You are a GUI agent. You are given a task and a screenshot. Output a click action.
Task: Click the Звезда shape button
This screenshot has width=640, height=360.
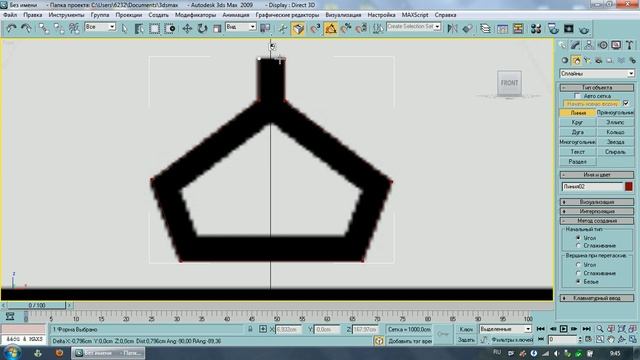click(x=615, y=142)
